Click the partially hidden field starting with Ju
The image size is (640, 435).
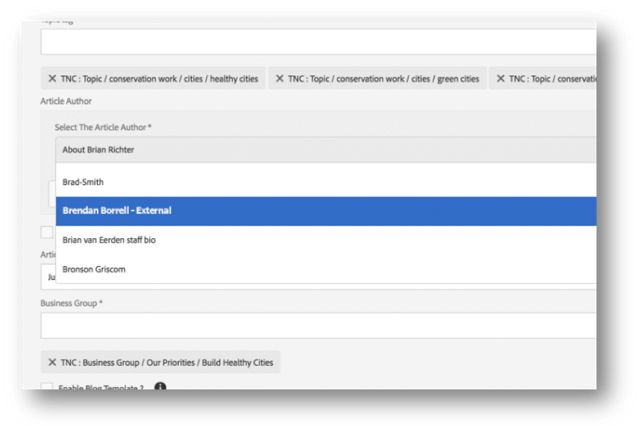[x=48, y=277]
